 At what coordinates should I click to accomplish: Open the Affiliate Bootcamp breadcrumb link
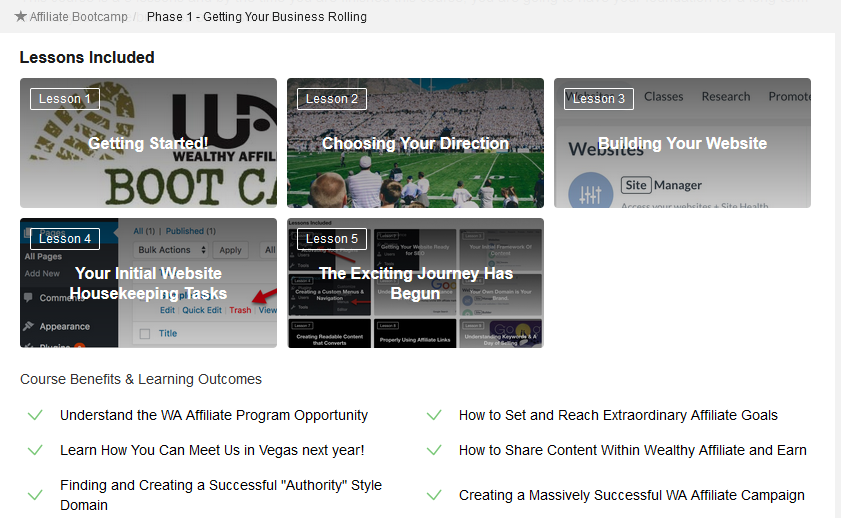click(78, 17)
